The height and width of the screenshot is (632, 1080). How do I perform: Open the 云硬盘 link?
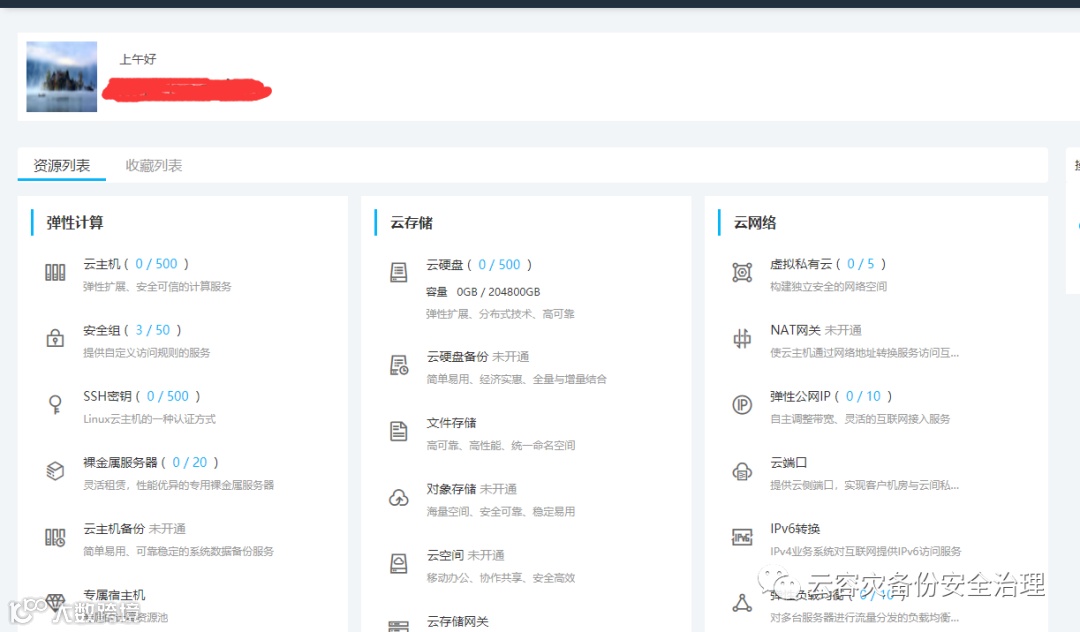pyautogui.click(x=445, y=264)
